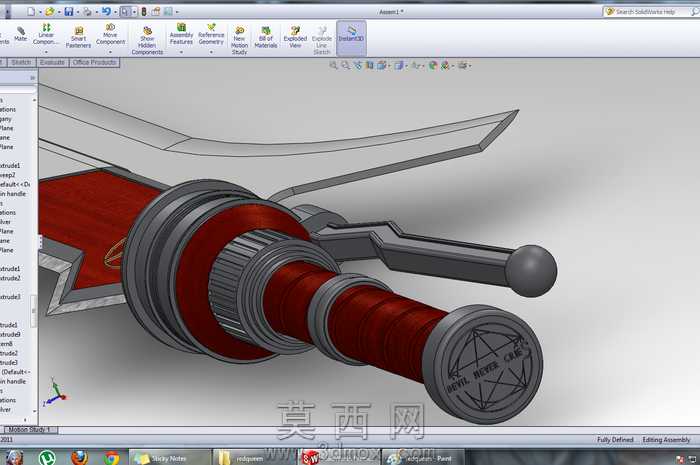Image resolution: width=700 pixels, height=465 pixels.
Task: Select 'Extrude3' item in feature tree
Action: 10,297
